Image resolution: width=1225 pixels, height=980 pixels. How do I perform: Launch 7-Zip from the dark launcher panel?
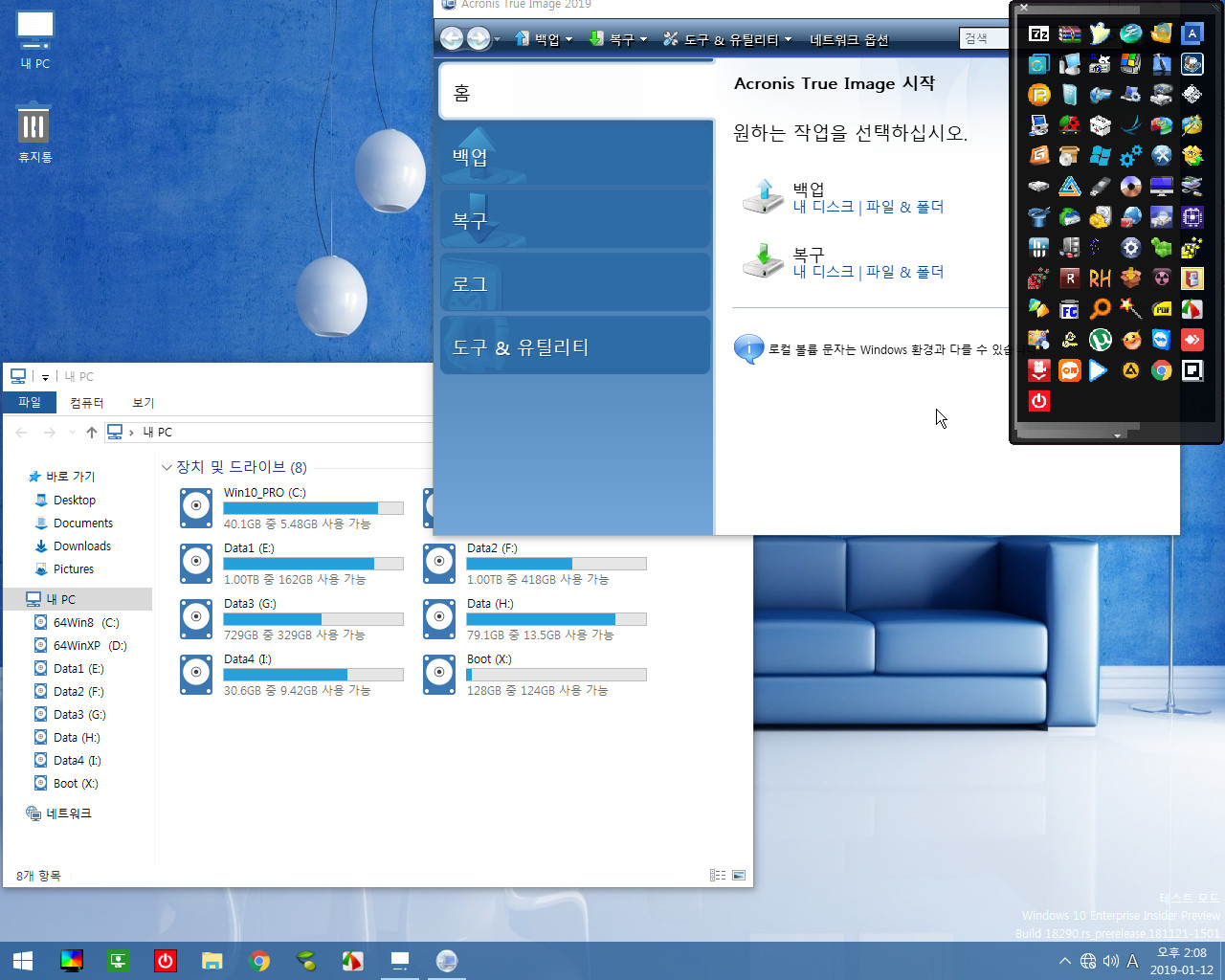pyautogui.click(x=1038, y=33)
